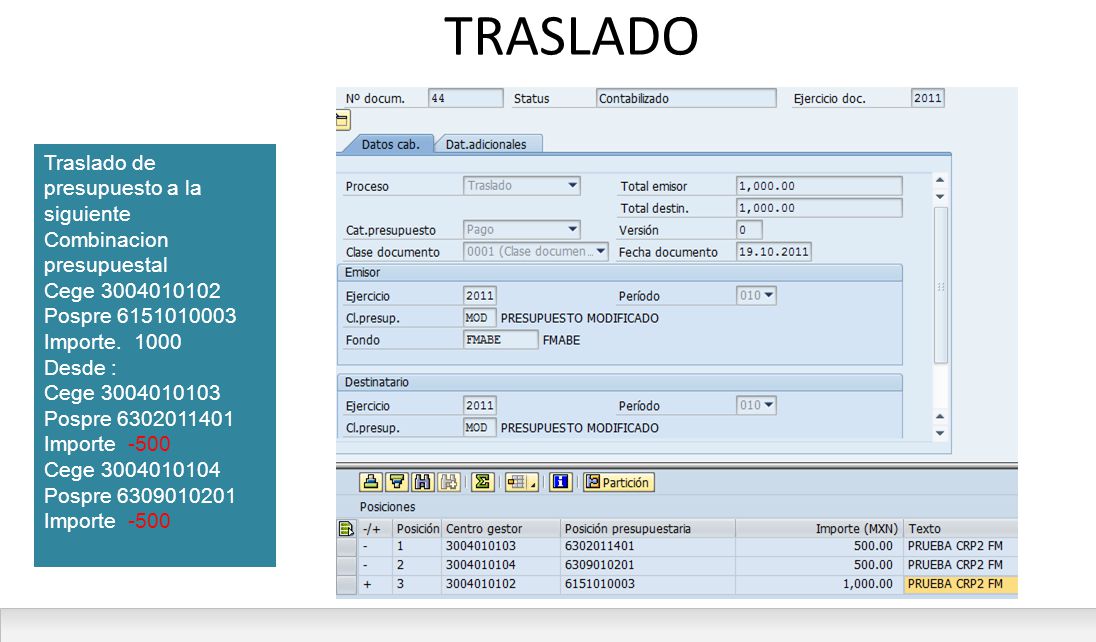Open the Emisor Período 010 dropdown
The height and width of the screenshot is (642, 1096).
(x=769, y=295)
